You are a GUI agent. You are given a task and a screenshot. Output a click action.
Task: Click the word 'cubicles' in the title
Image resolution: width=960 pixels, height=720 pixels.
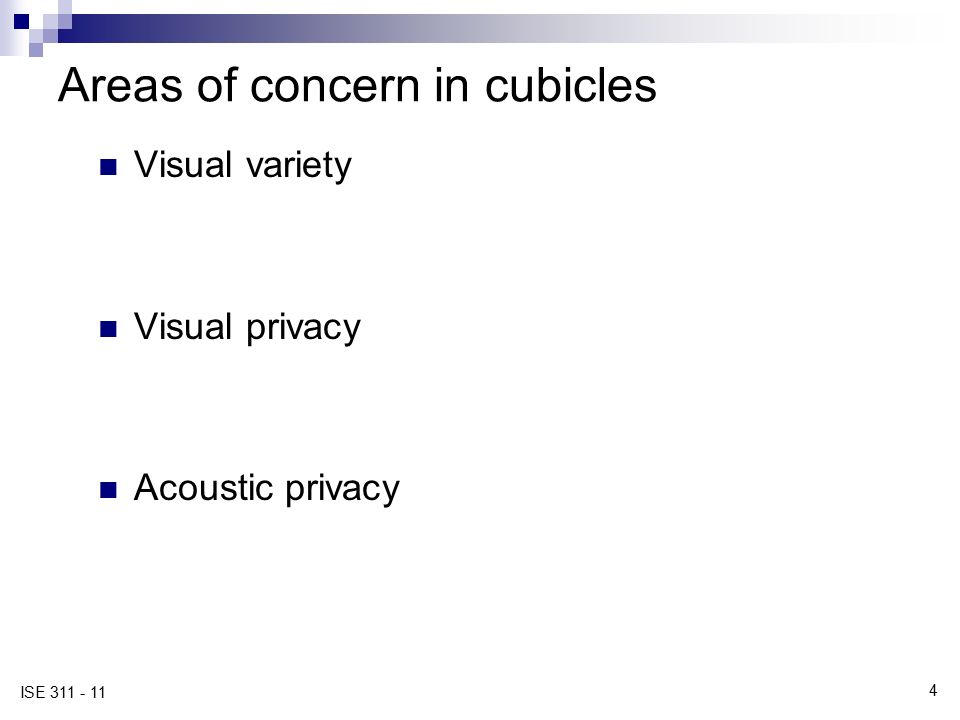[x=571, y=85]
